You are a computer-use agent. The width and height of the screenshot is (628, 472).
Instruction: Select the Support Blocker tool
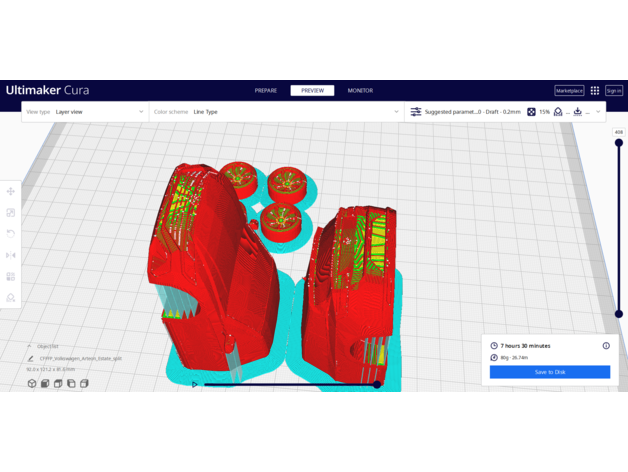(x=11, y=297)
